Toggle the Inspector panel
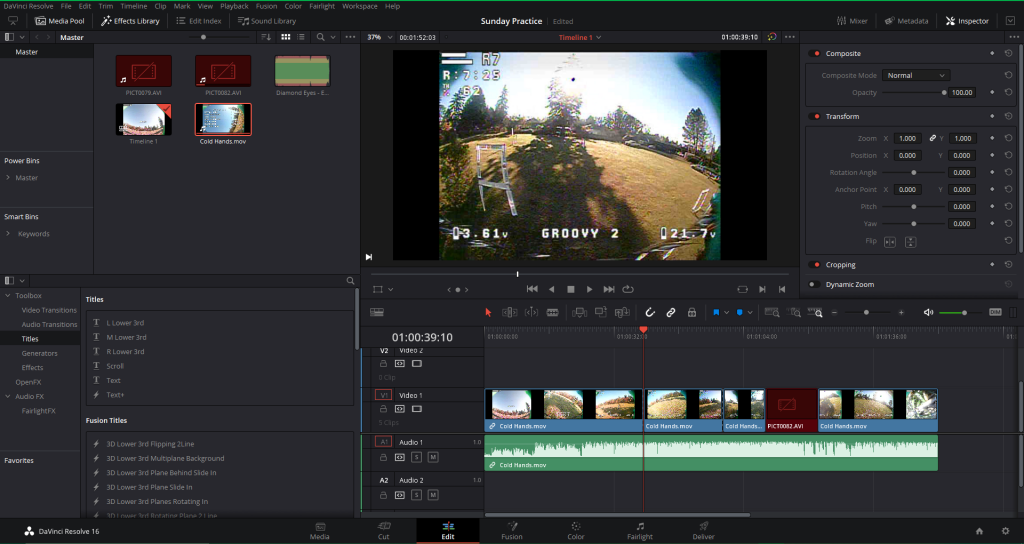1024x544 pixels. (x=967, y=21)
